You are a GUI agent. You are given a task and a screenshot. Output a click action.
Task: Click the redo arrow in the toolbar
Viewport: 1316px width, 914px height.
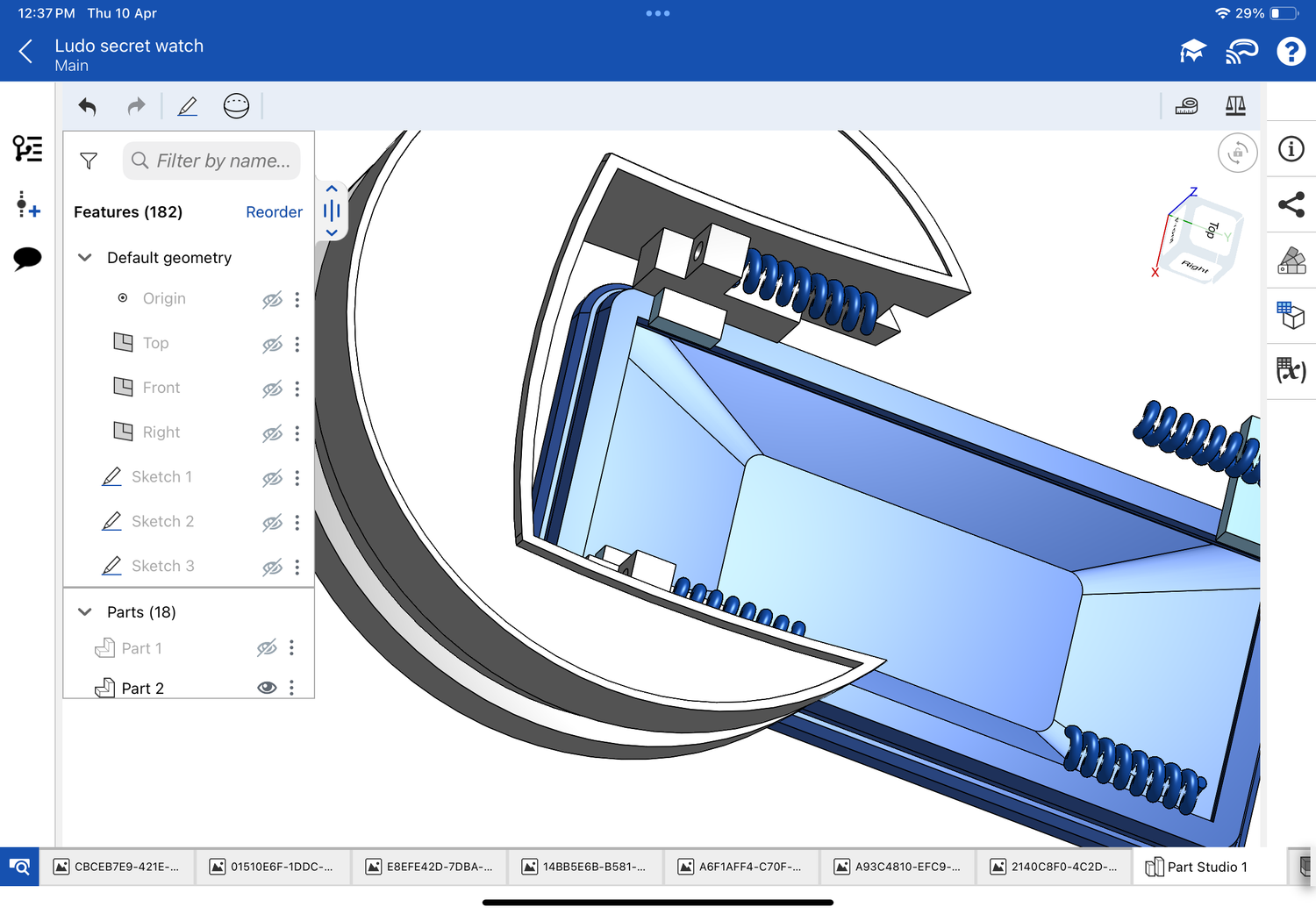pyautogui.click(x=136, y=107)
